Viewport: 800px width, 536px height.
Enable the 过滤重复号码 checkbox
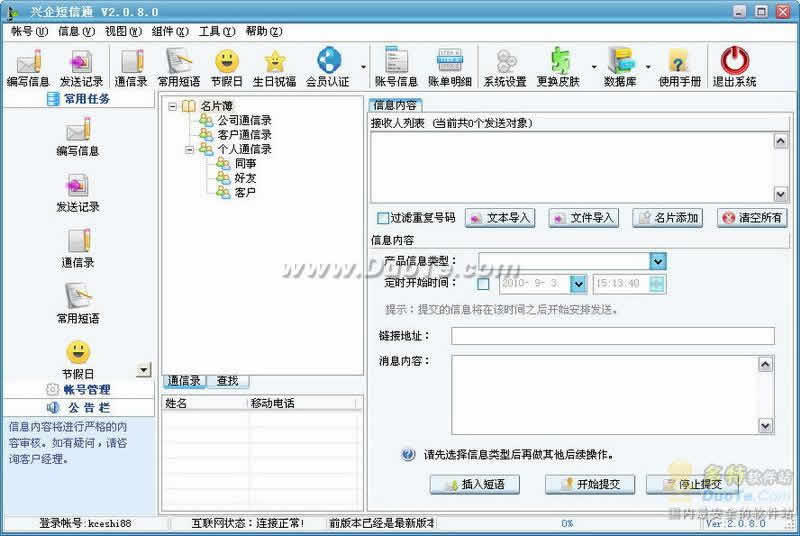[383, 218]
